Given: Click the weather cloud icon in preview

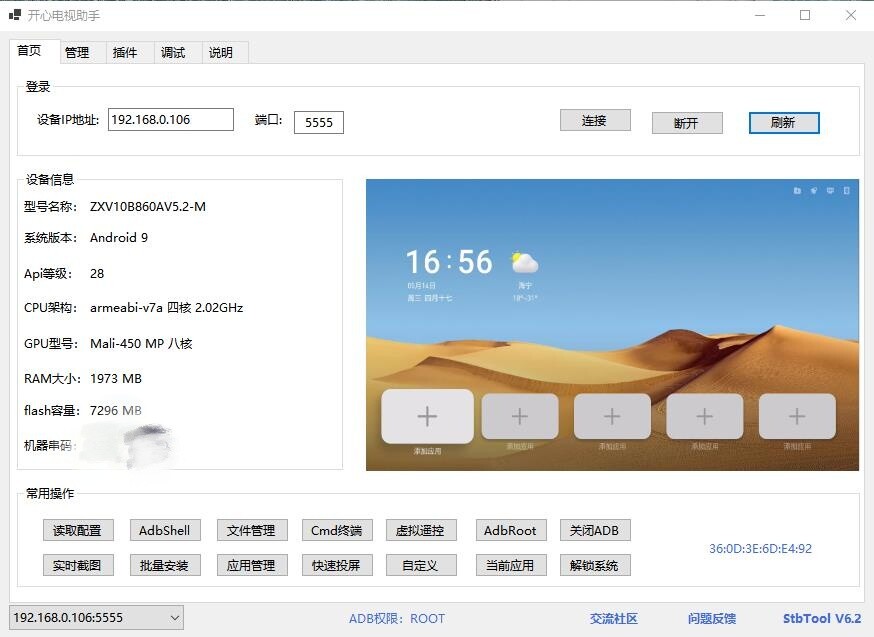Looking at the screenshot, I should (525, 262).
